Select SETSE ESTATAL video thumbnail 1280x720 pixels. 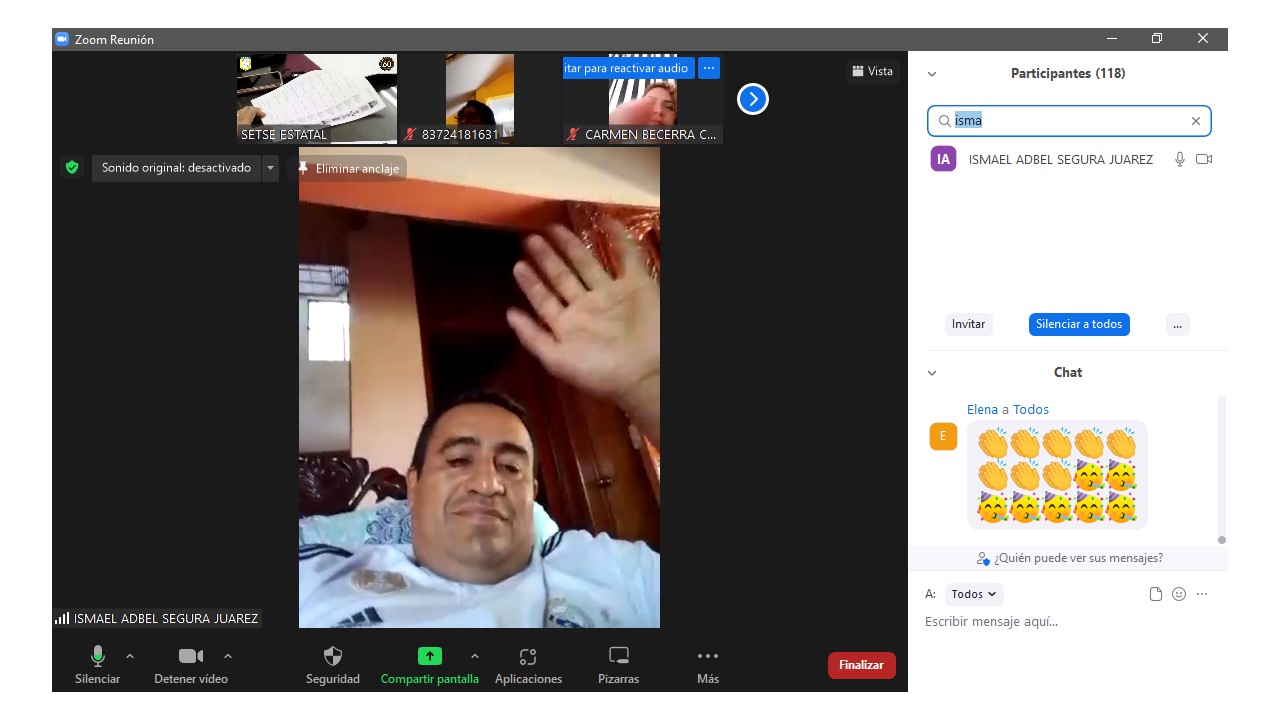pos(317,99)
